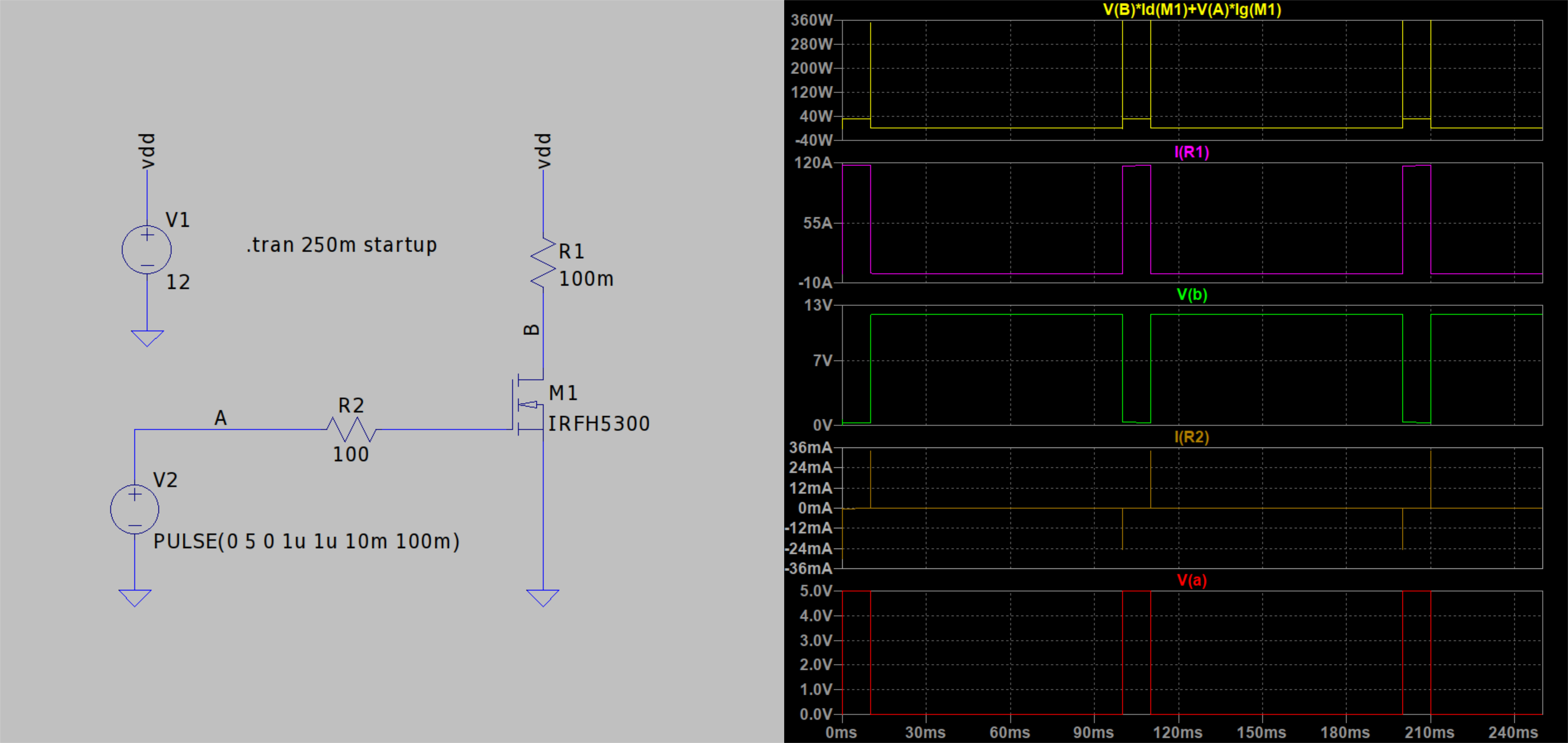Viewport: 1568px width, 743px height.
Task: Click the 120ms time axis label
Action: point(1178,732)
